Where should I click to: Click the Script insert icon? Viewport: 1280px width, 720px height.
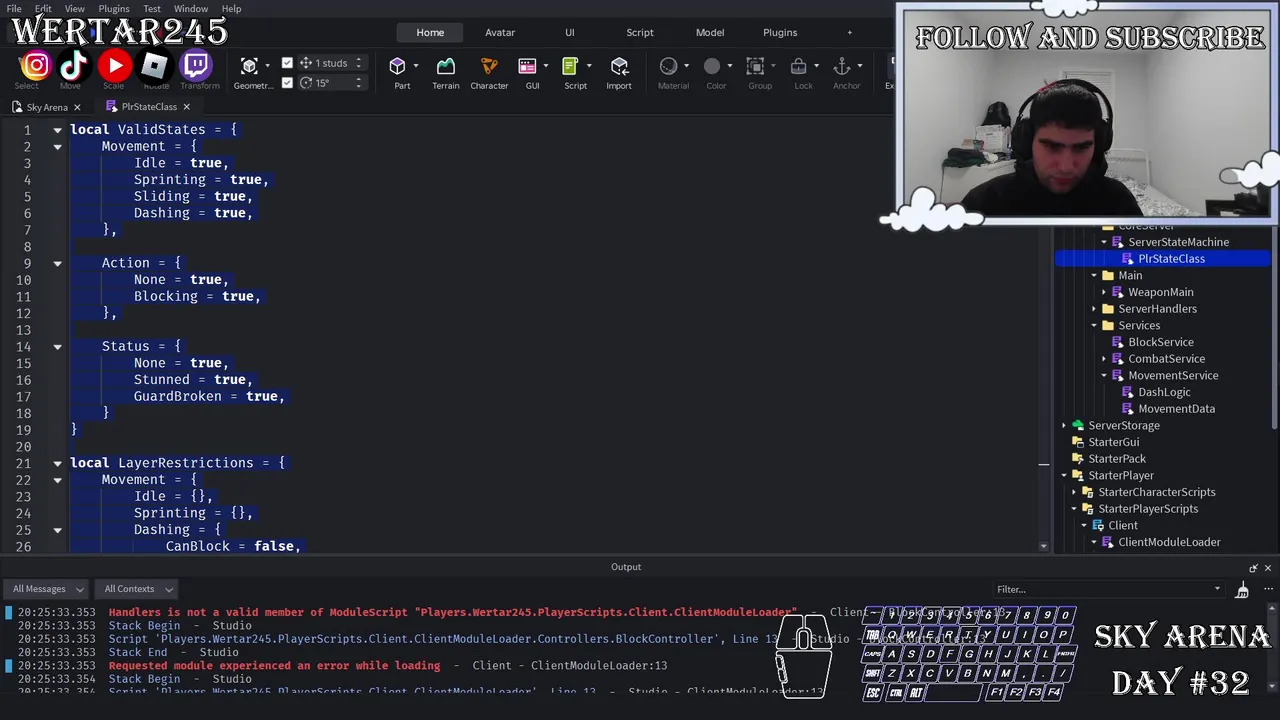(570, 66)
